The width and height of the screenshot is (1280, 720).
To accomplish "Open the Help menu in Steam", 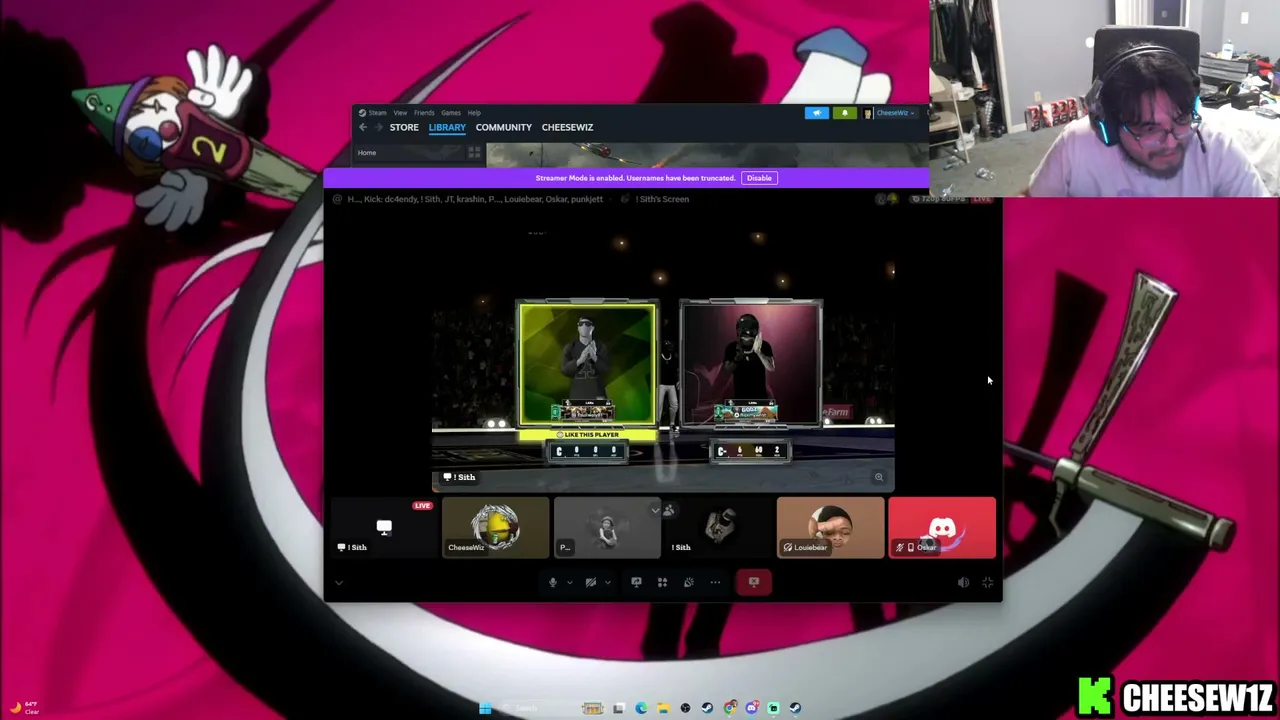I will point(474,113).
